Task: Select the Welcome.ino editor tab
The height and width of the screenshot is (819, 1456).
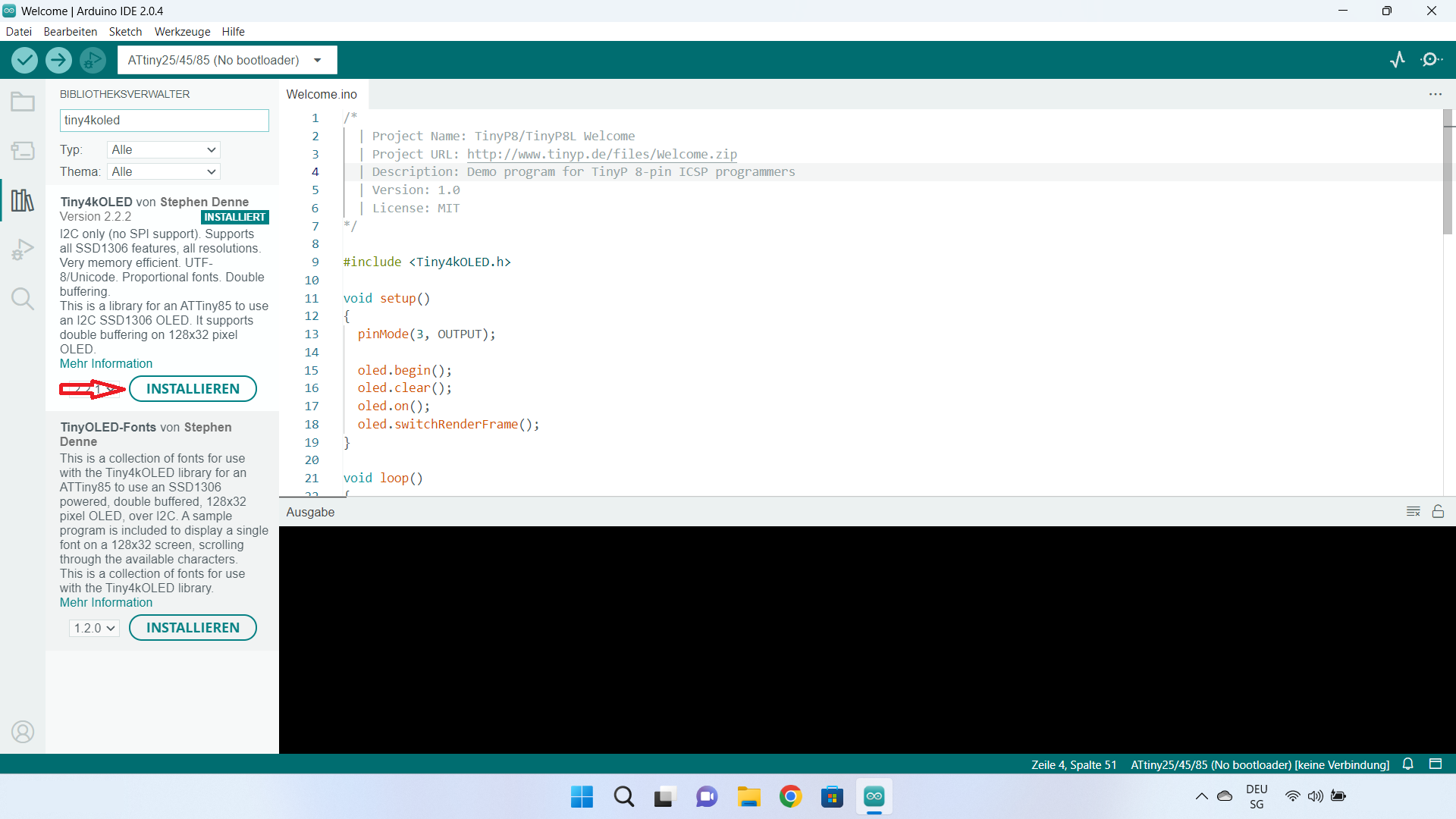Action: coord(322,95)
